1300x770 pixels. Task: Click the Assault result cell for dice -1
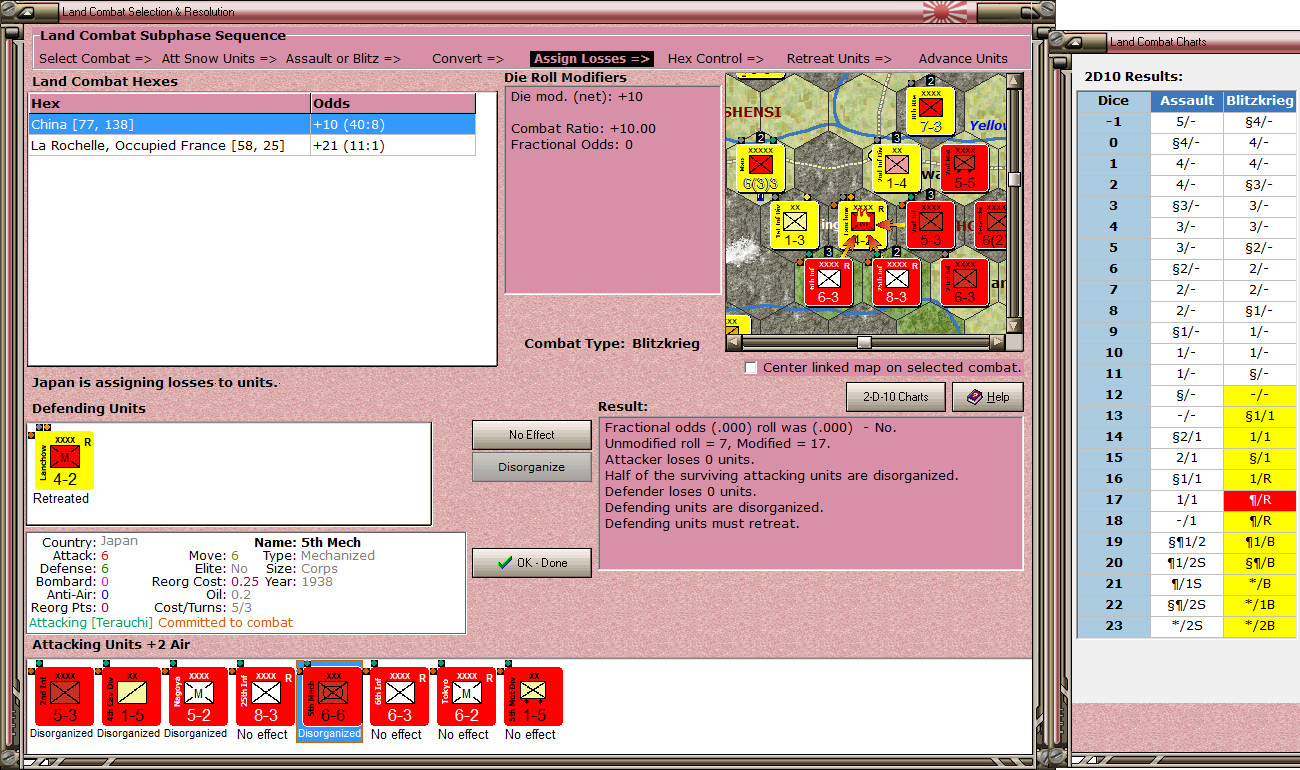click(1186, 121)
